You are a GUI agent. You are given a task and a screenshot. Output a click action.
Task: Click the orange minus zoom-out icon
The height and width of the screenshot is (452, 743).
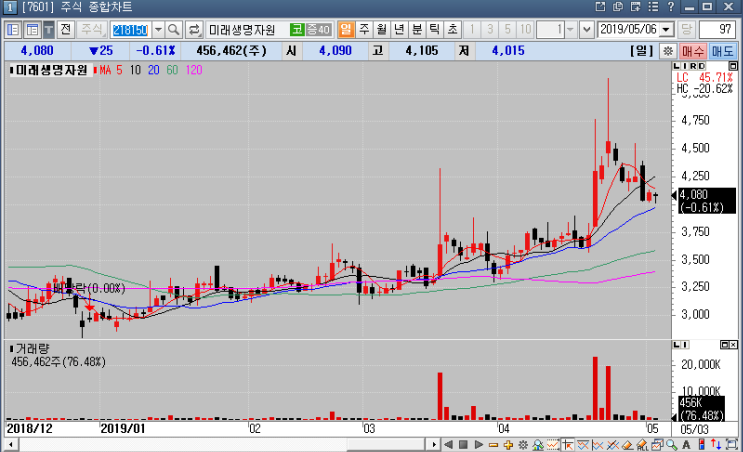493,445
